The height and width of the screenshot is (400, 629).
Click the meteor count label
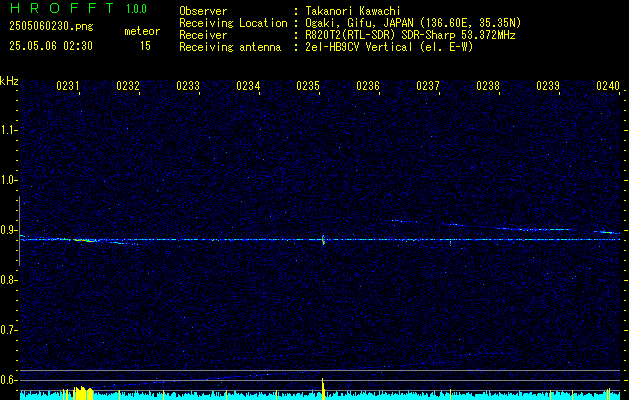coord(142,31)
